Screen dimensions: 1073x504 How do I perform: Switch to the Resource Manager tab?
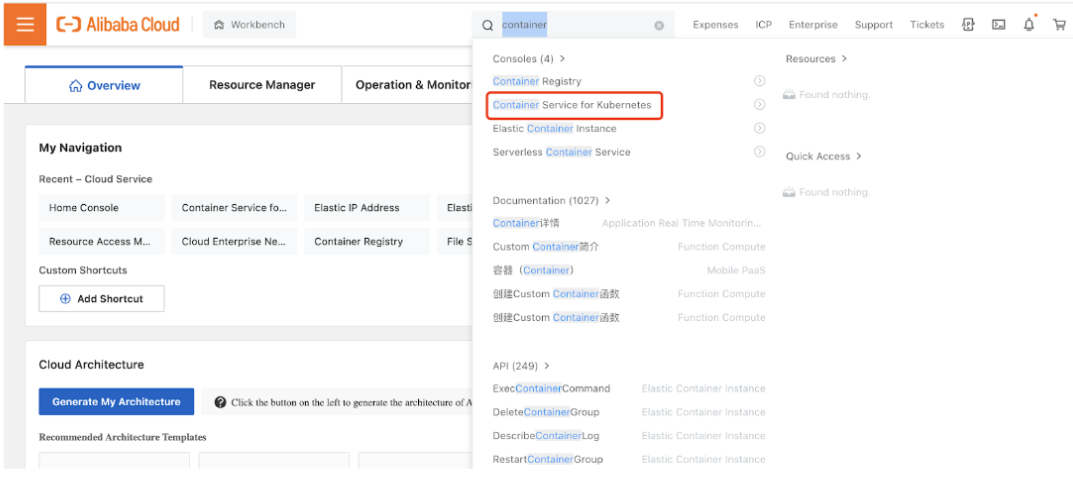click(262, 85)
